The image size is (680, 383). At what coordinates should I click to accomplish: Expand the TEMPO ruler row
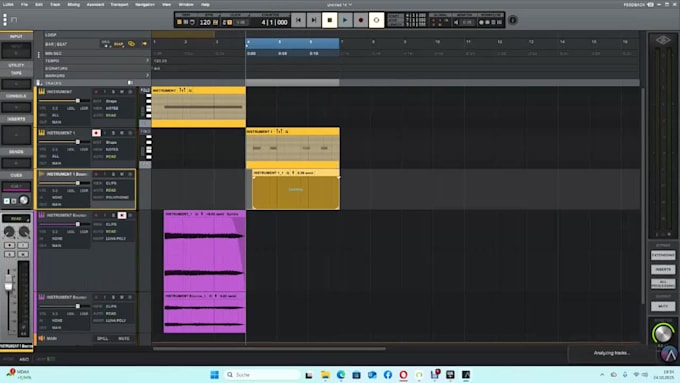[x=147, y=61]
